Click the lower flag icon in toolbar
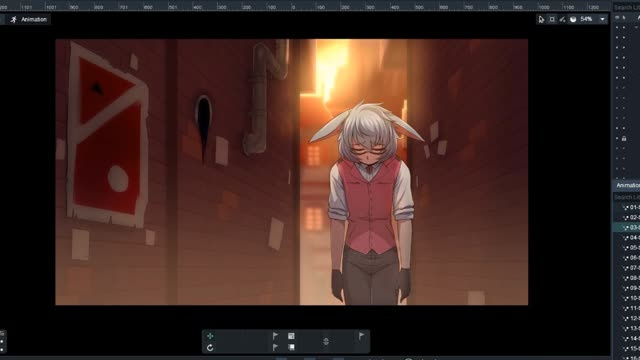Screen dimensions: 640x360 [x=276, y=347]
